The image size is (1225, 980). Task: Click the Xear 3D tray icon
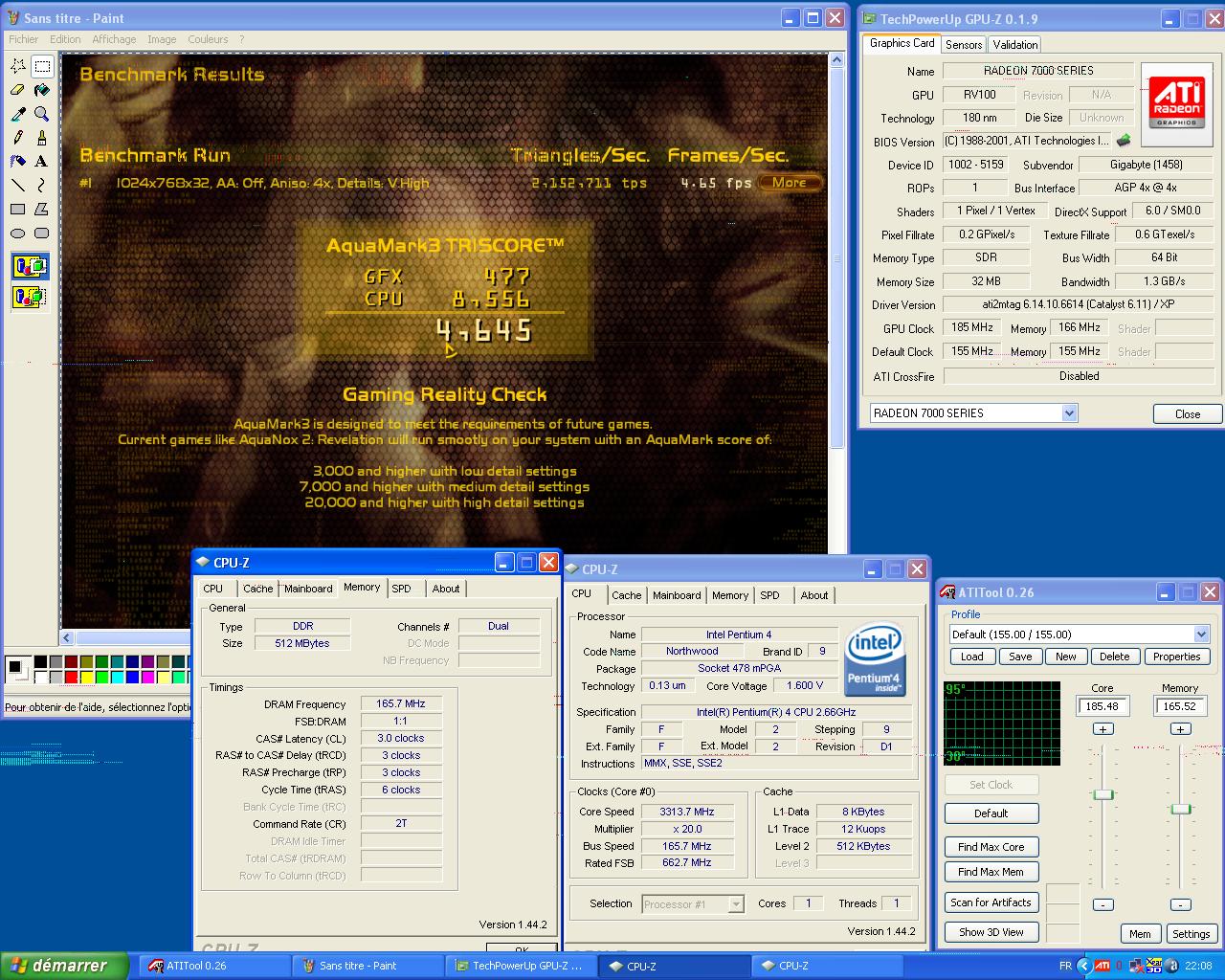pyautogui.click(x=1154, y=966)
